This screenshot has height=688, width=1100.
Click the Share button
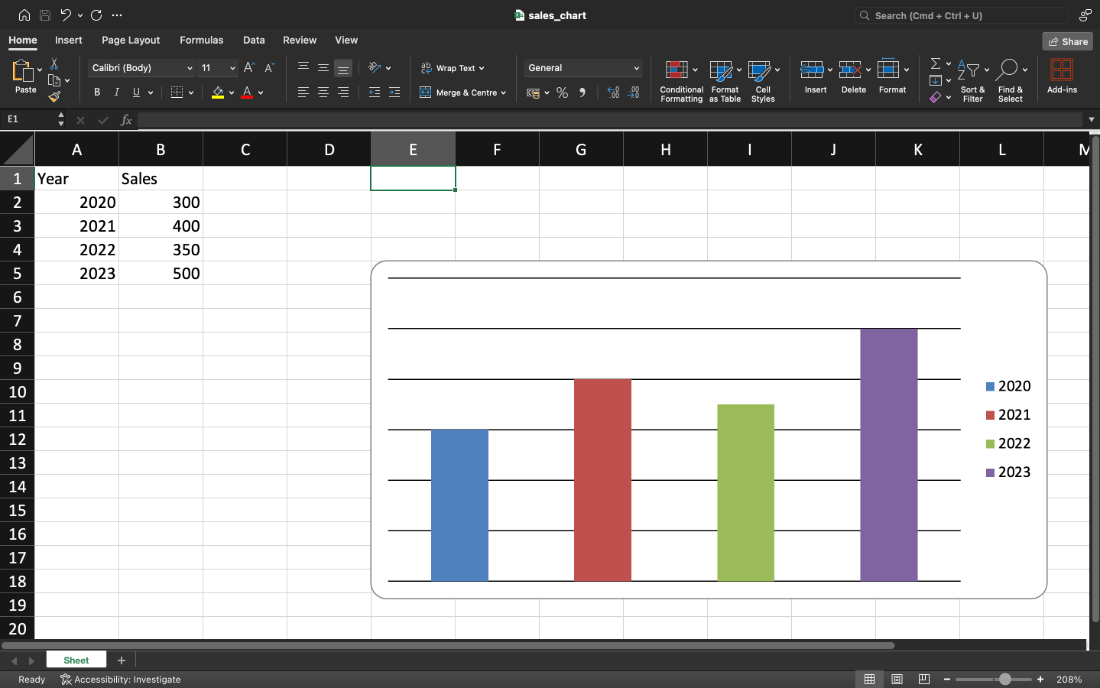point(1067,41)
